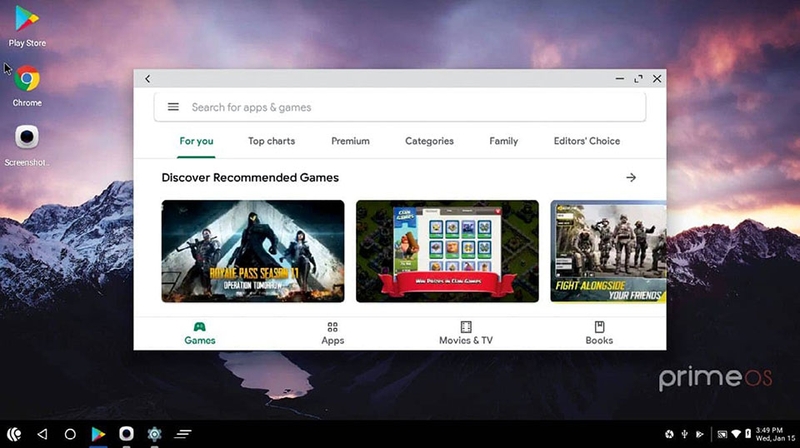Image resolution: width=800 pixels, height=448 pixels.
Task: Open the Screenshot app from the taskbar
Action: click(126, 434)
